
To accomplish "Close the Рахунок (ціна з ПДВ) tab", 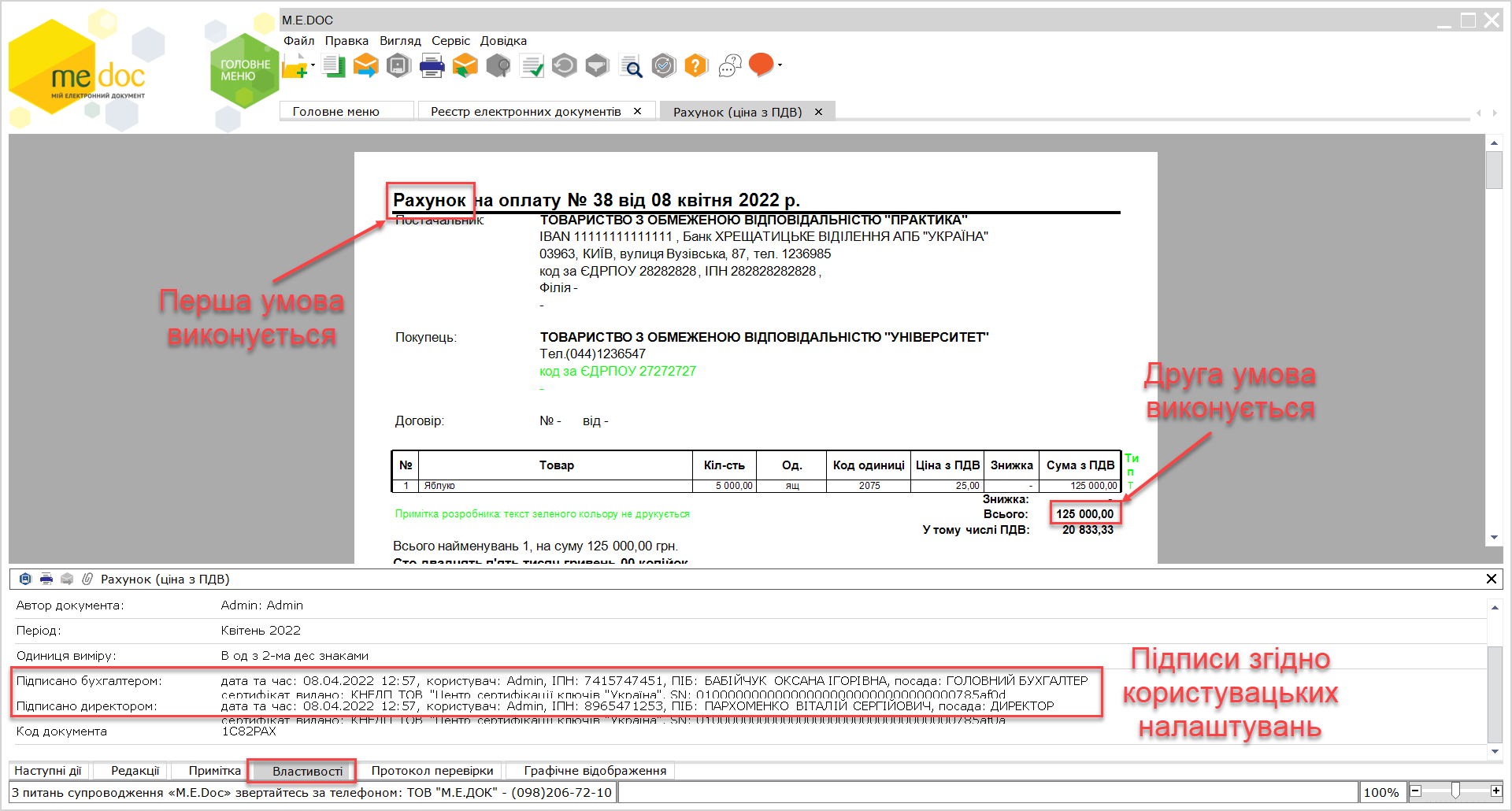I will click(819, 112).
